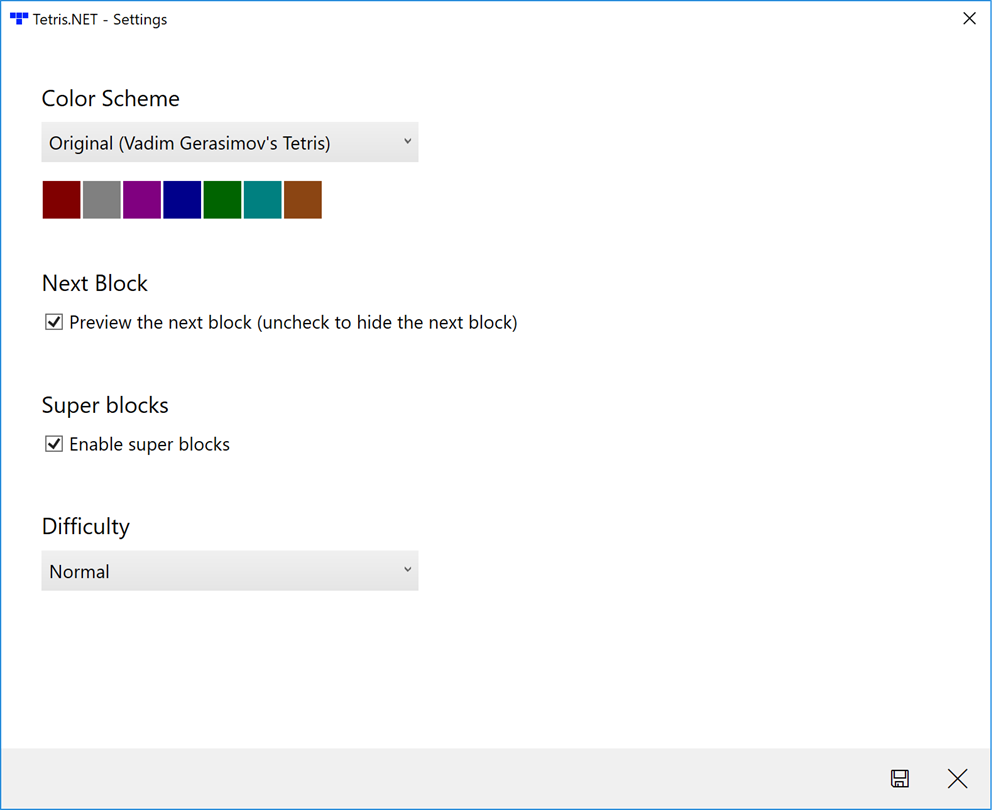992x810 pixels.
Task: Uncheck Preview the next block checkbox
Action: coord(54,323)
